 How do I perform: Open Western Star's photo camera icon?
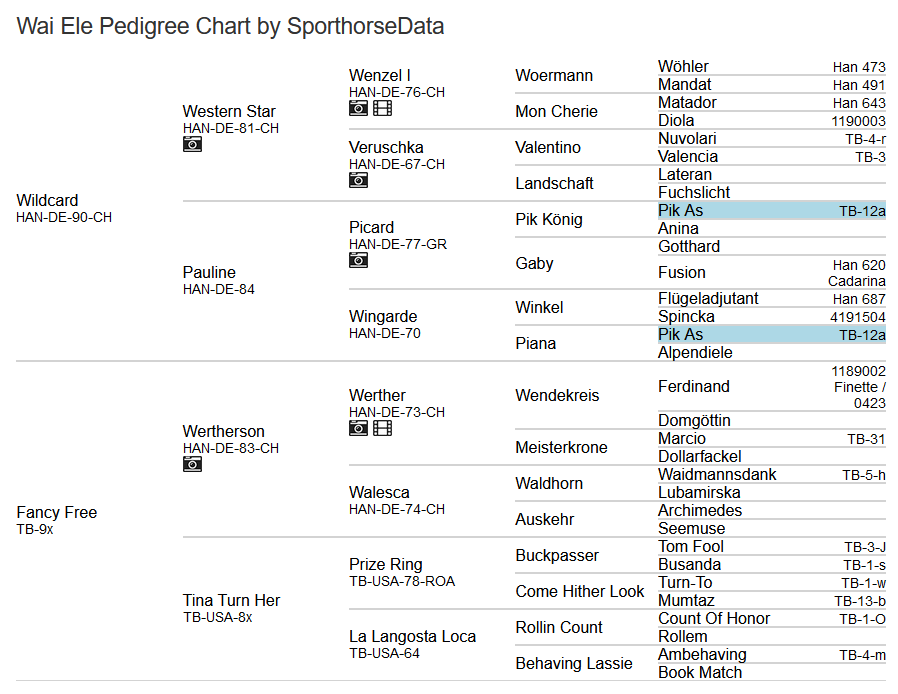pyautogui.click(x=192, y=144)
